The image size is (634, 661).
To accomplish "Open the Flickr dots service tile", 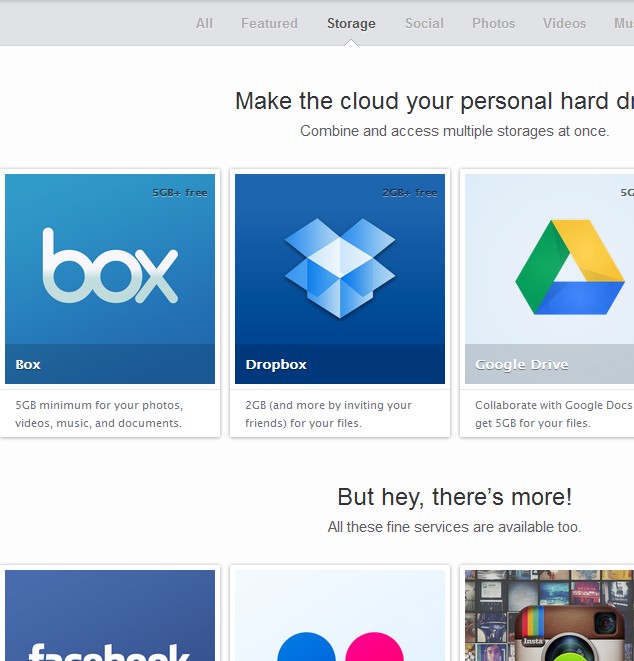I will (340, 615).
